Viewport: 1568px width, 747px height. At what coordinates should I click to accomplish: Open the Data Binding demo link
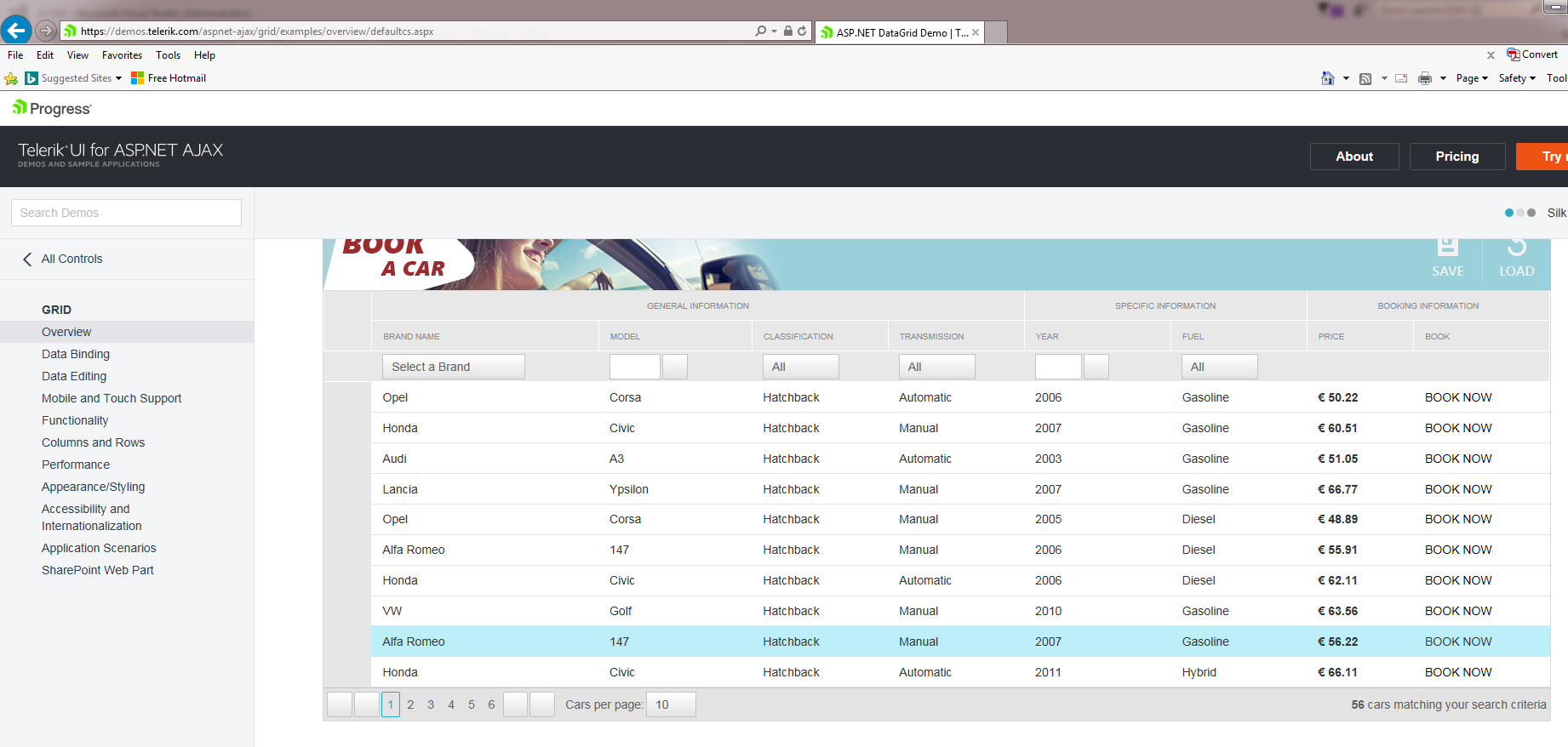76,354
